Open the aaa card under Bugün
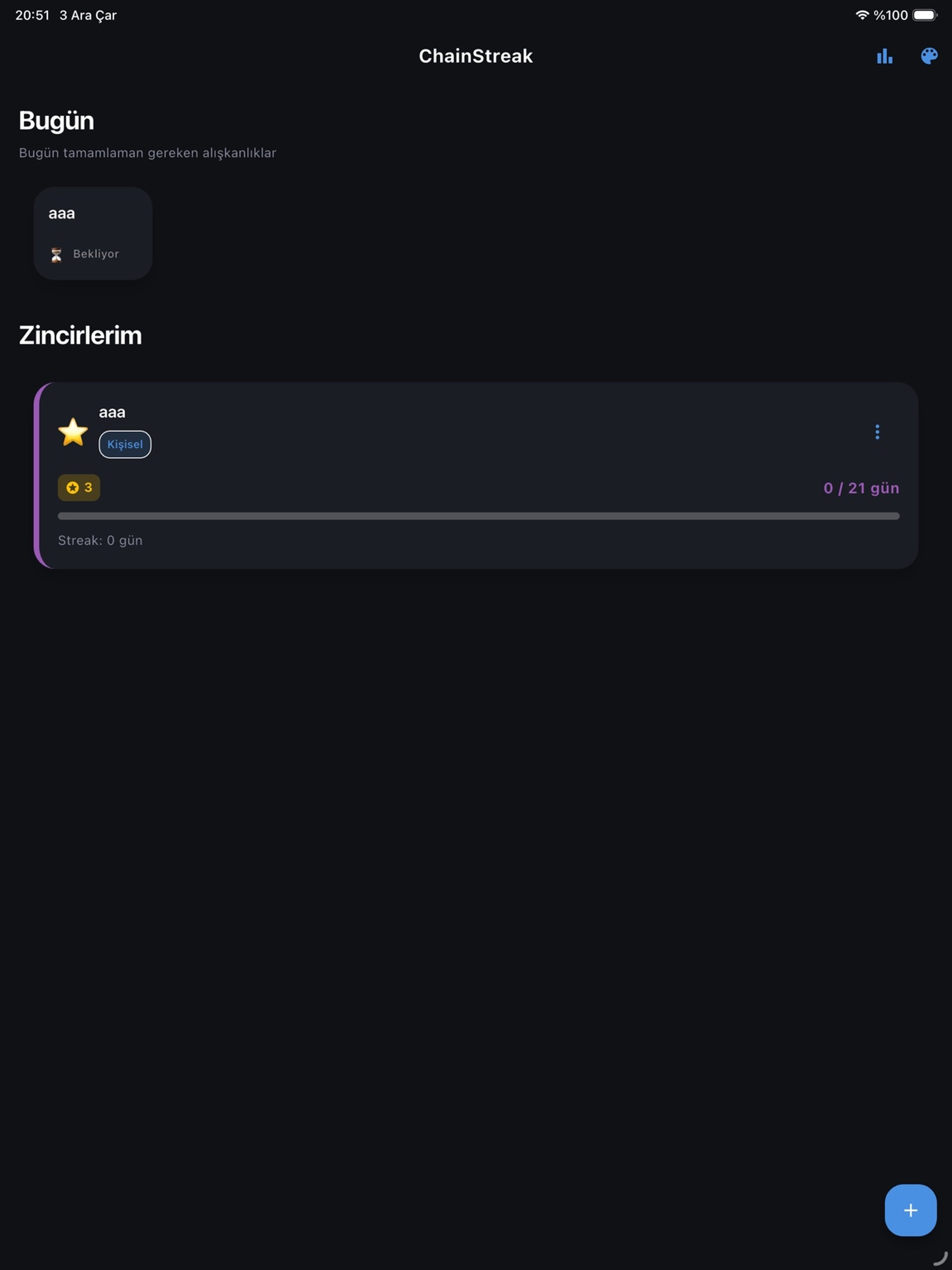Screen dimensions: 952x1270 pyautogui.click(x=93, y=233)
